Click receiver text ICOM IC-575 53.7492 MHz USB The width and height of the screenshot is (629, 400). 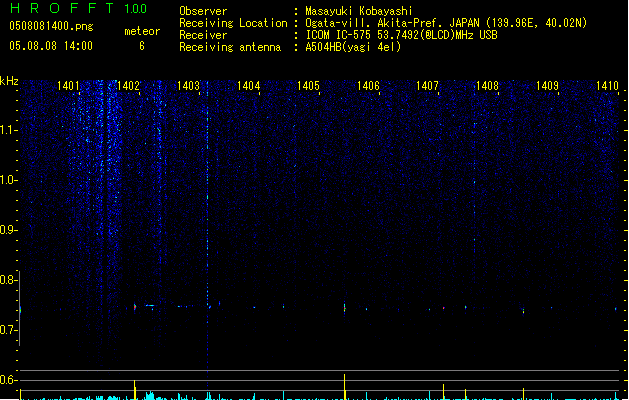(x=401, y=35)
